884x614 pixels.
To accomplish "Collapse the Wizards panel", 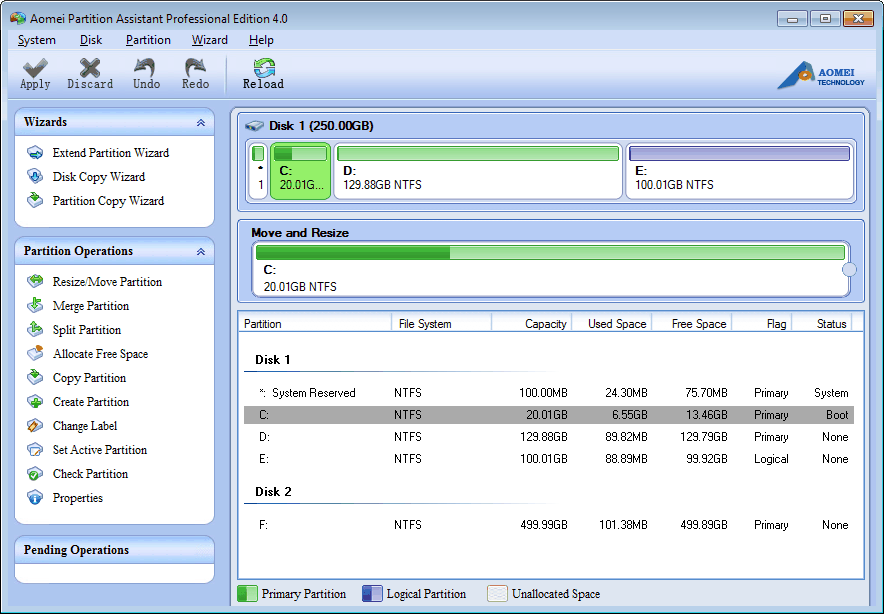I will click(201, 122).
